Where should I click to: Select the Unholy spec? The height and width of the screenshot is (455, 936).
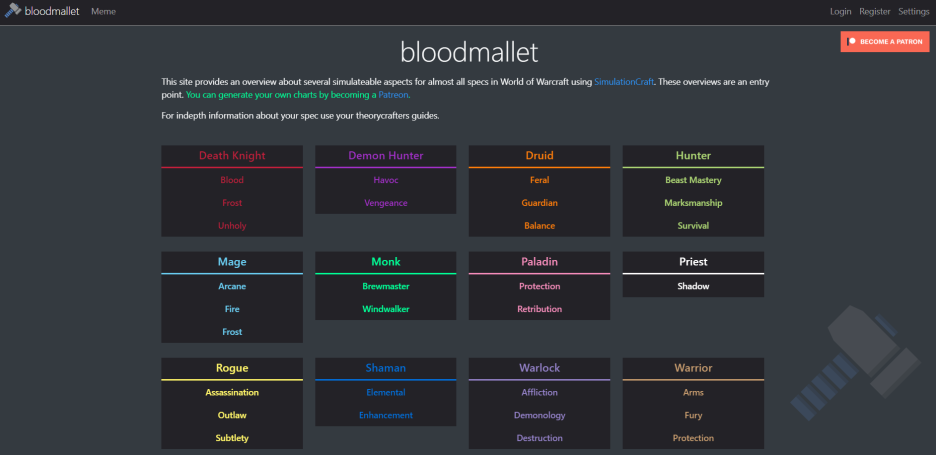tap(232, 226)
